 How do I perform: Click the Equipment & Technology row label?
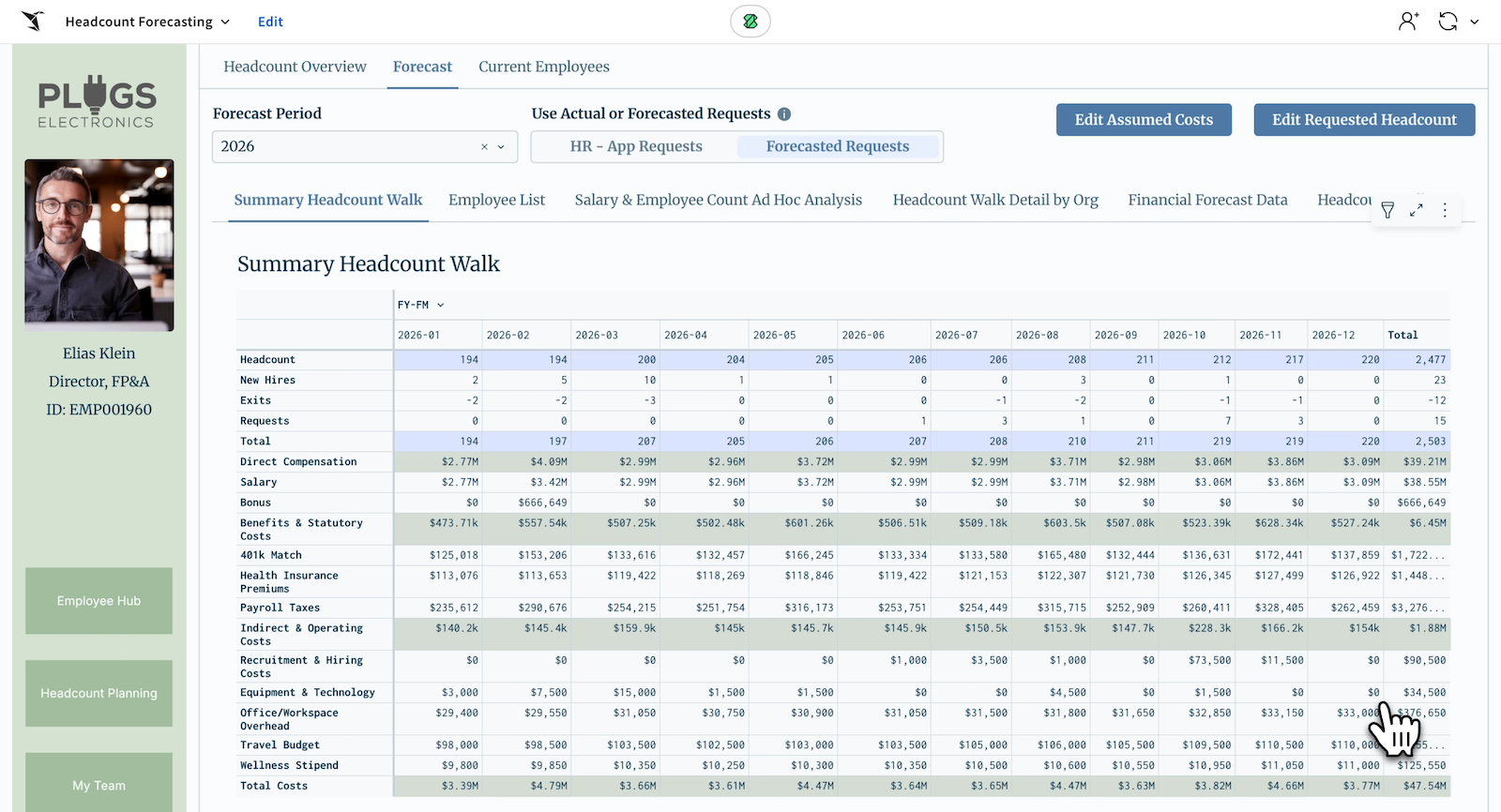click(x=307, y=692)
